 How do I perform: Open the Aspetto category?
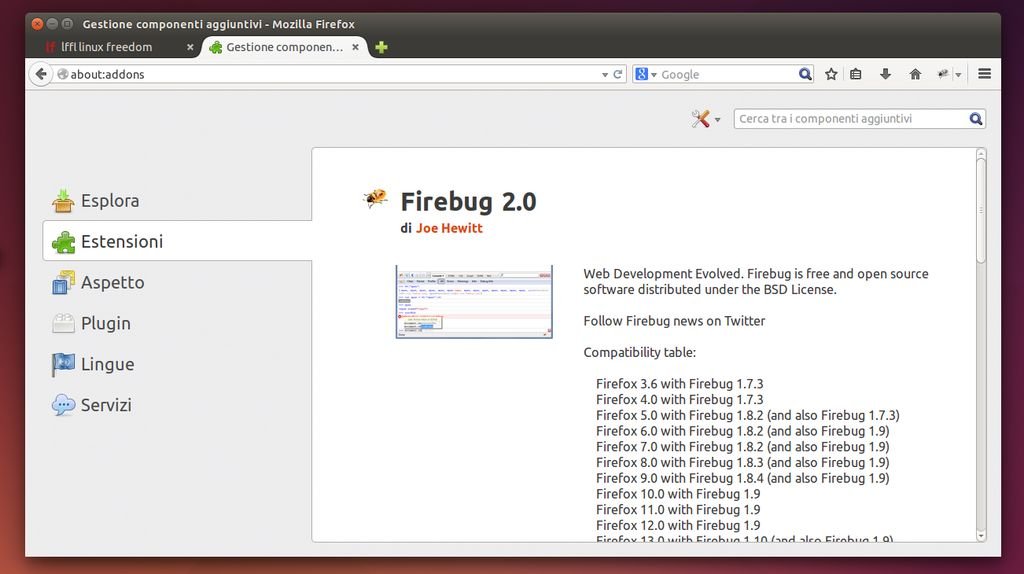176,282
